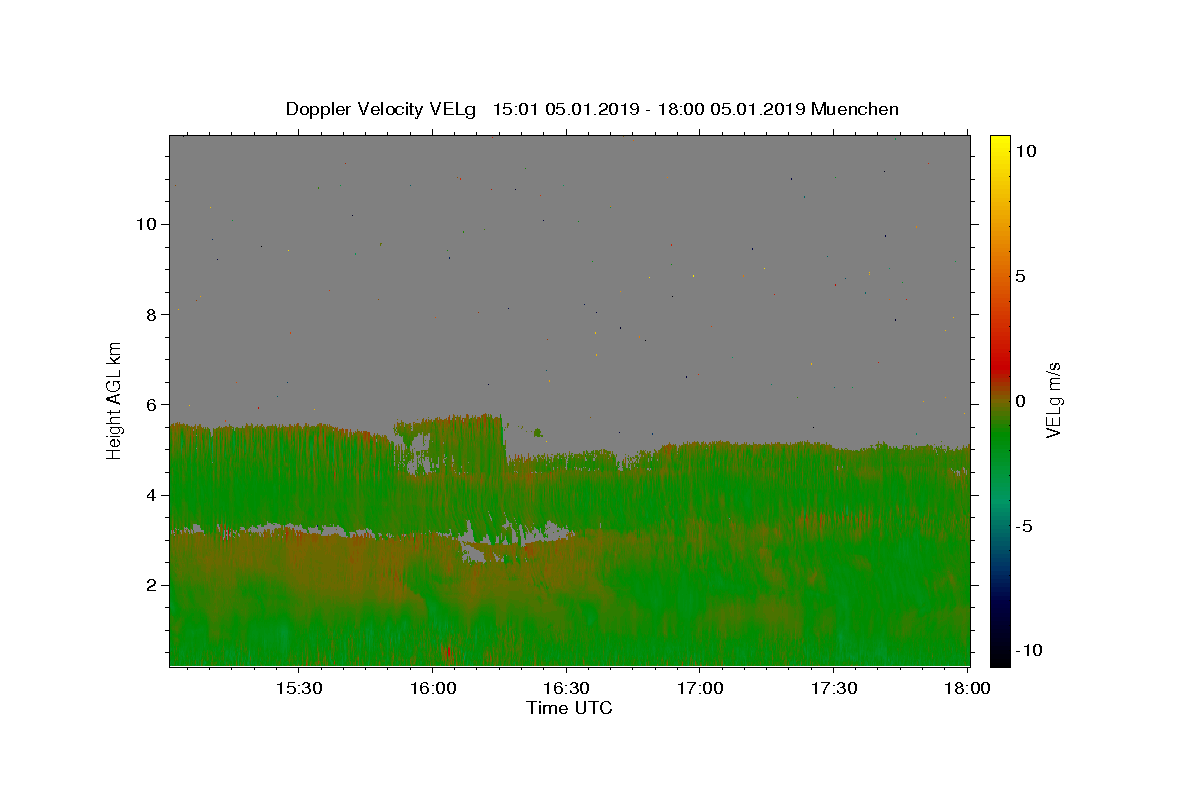
Task: Click the 17:30 time tick label
Action: [x=834, y=688]
